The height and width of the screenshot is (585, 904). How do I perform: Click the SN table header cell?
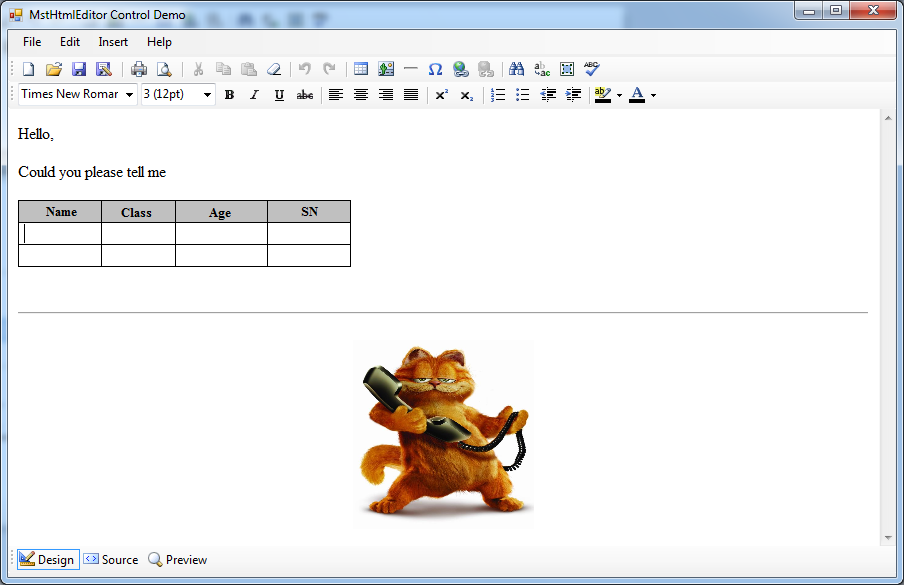tap(309, 212)
